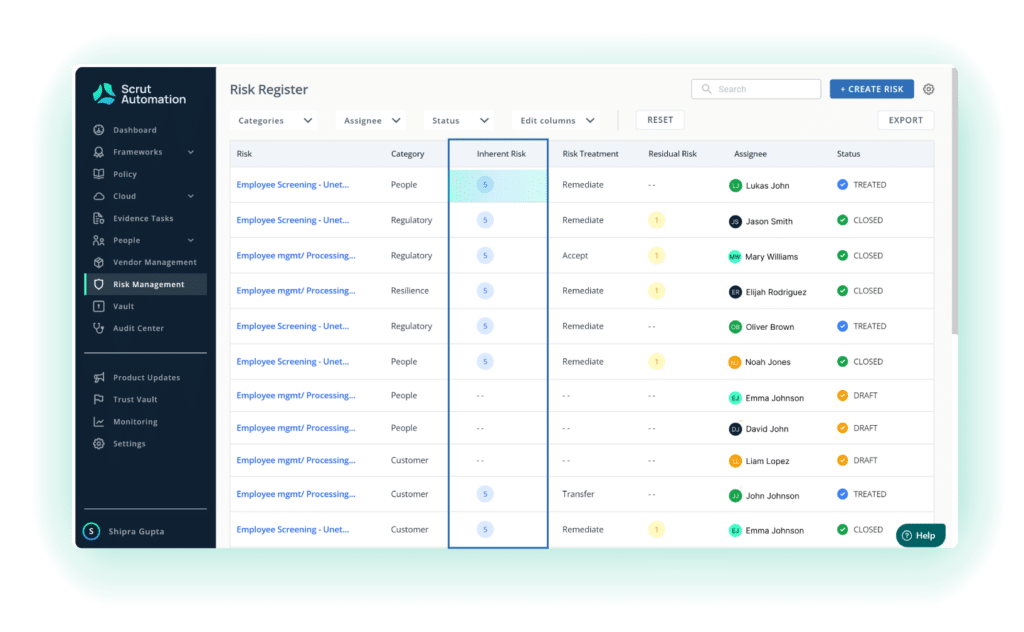1024x632 pixels.
Task: Expand the People submenu chevron
Action: (191, 240)
